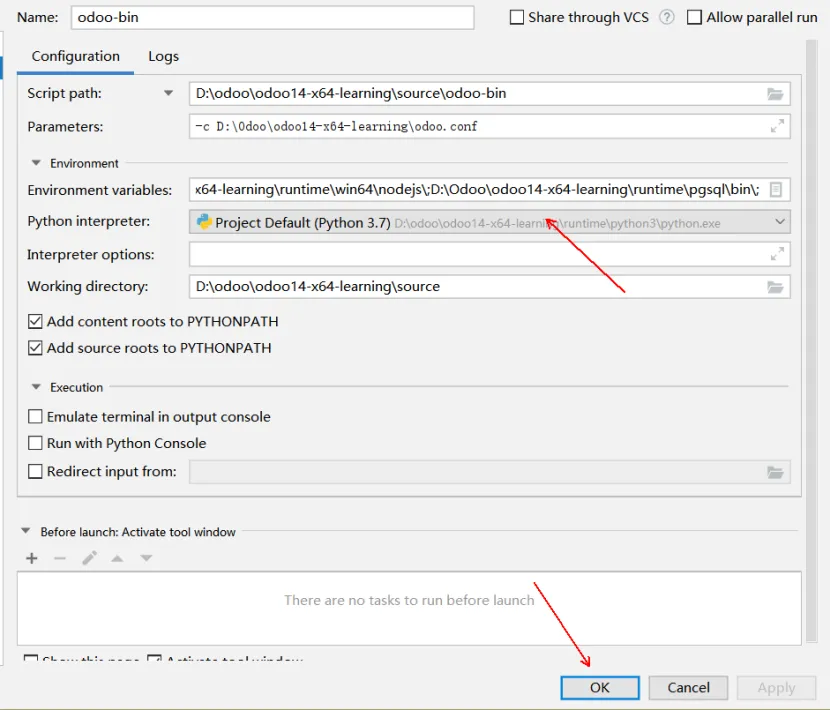The height and width of the screenshot is (710, 830).
Task: Browse for redirect input file icon
Action: pyautogui.click(x=775, y=472)
